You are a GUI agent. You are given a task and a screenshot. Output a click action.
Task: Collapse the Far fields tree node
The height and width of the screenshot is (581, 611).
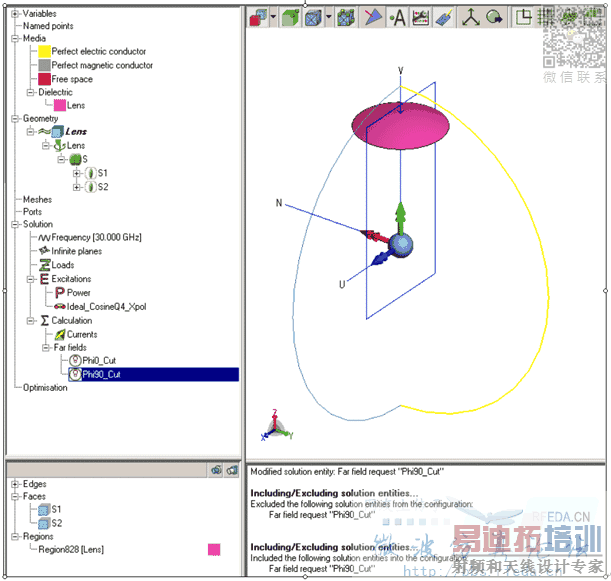46,348
